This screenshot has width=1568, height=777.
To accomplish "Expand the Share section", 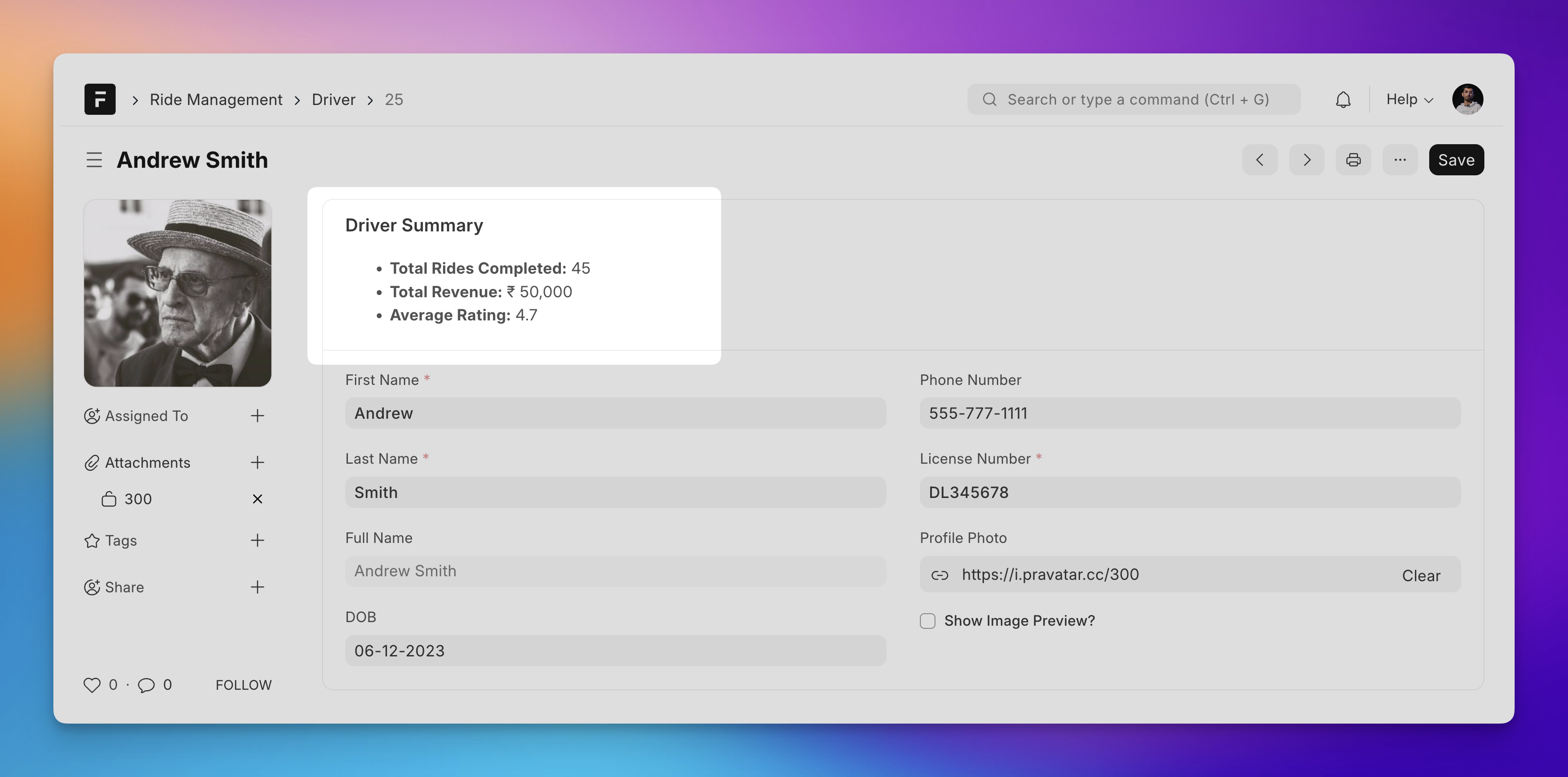I will coord(258,587).
